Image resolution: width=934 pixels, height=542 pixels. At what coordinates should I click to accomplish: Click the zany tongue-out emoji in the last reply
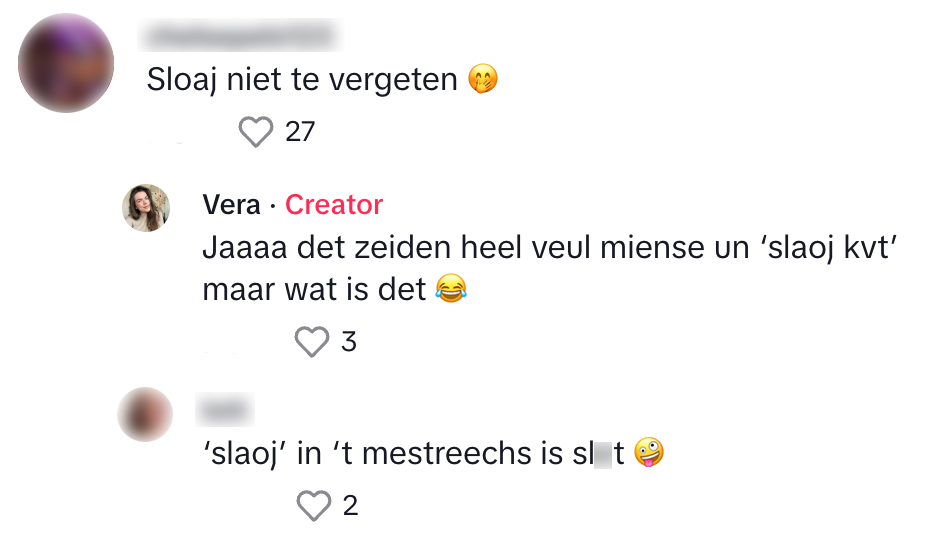click(x=649, y=454)
